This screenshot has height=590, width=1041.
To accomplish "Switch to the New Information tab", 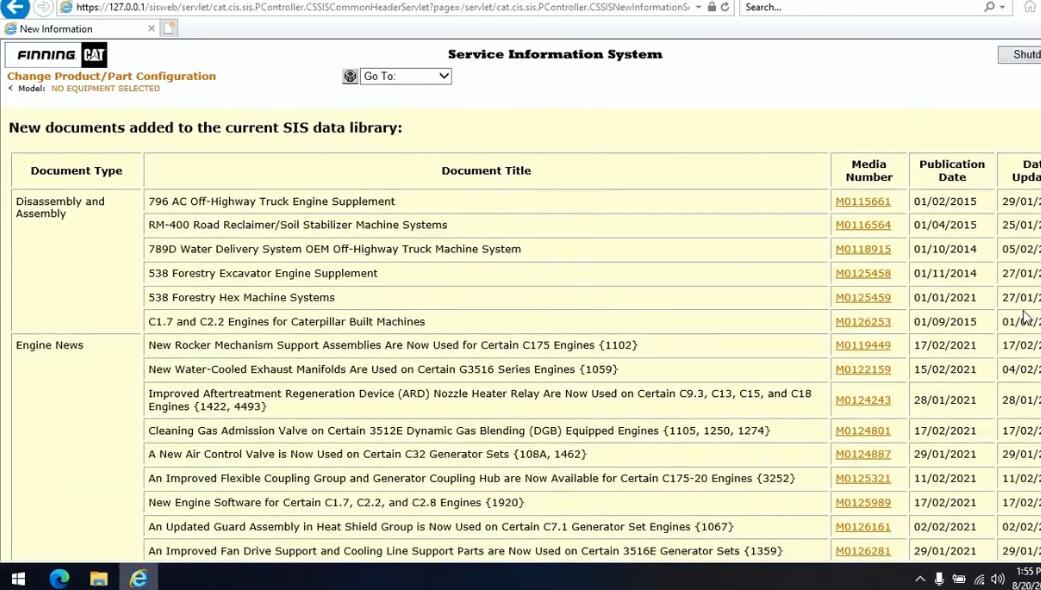I will coord(80,29).
